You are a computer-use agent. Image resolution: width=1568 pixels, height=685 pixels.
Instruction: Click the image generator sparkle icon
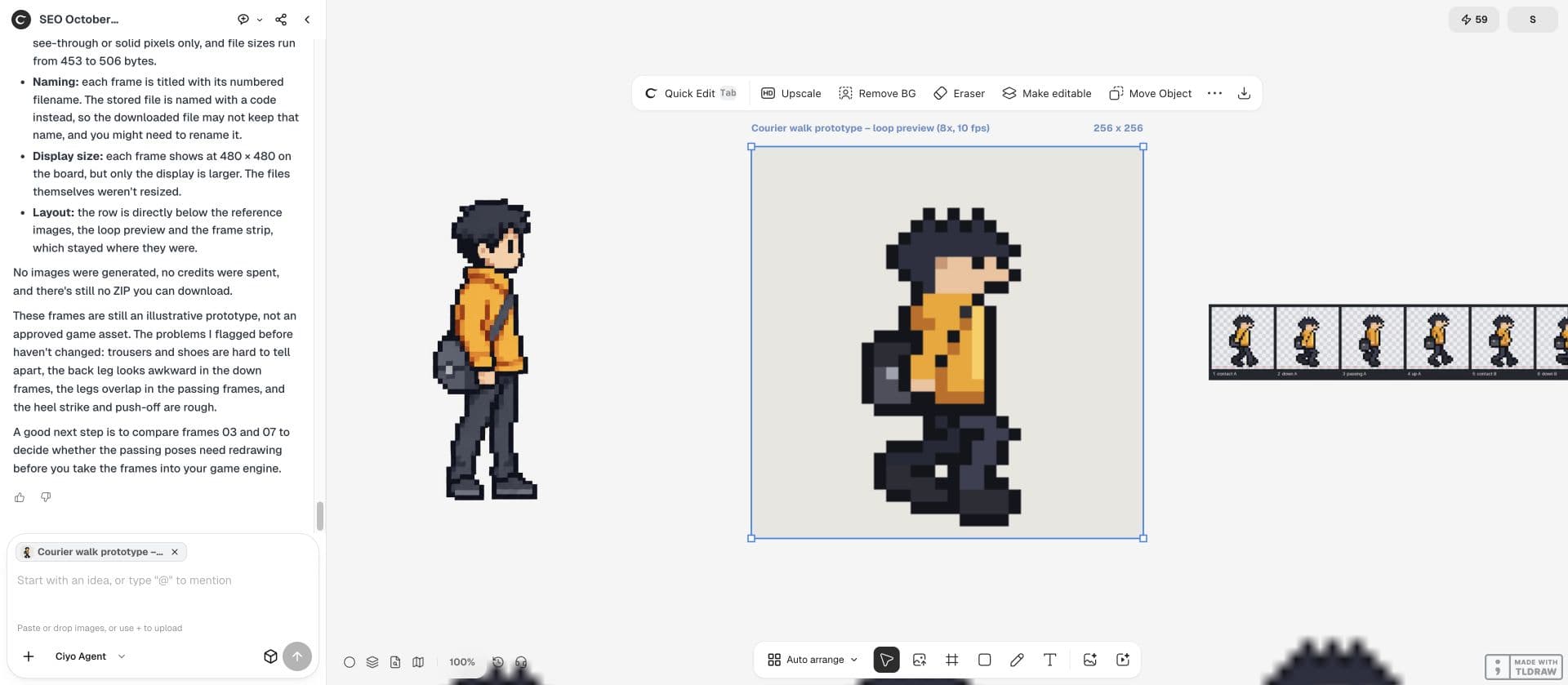(1089, 660)
